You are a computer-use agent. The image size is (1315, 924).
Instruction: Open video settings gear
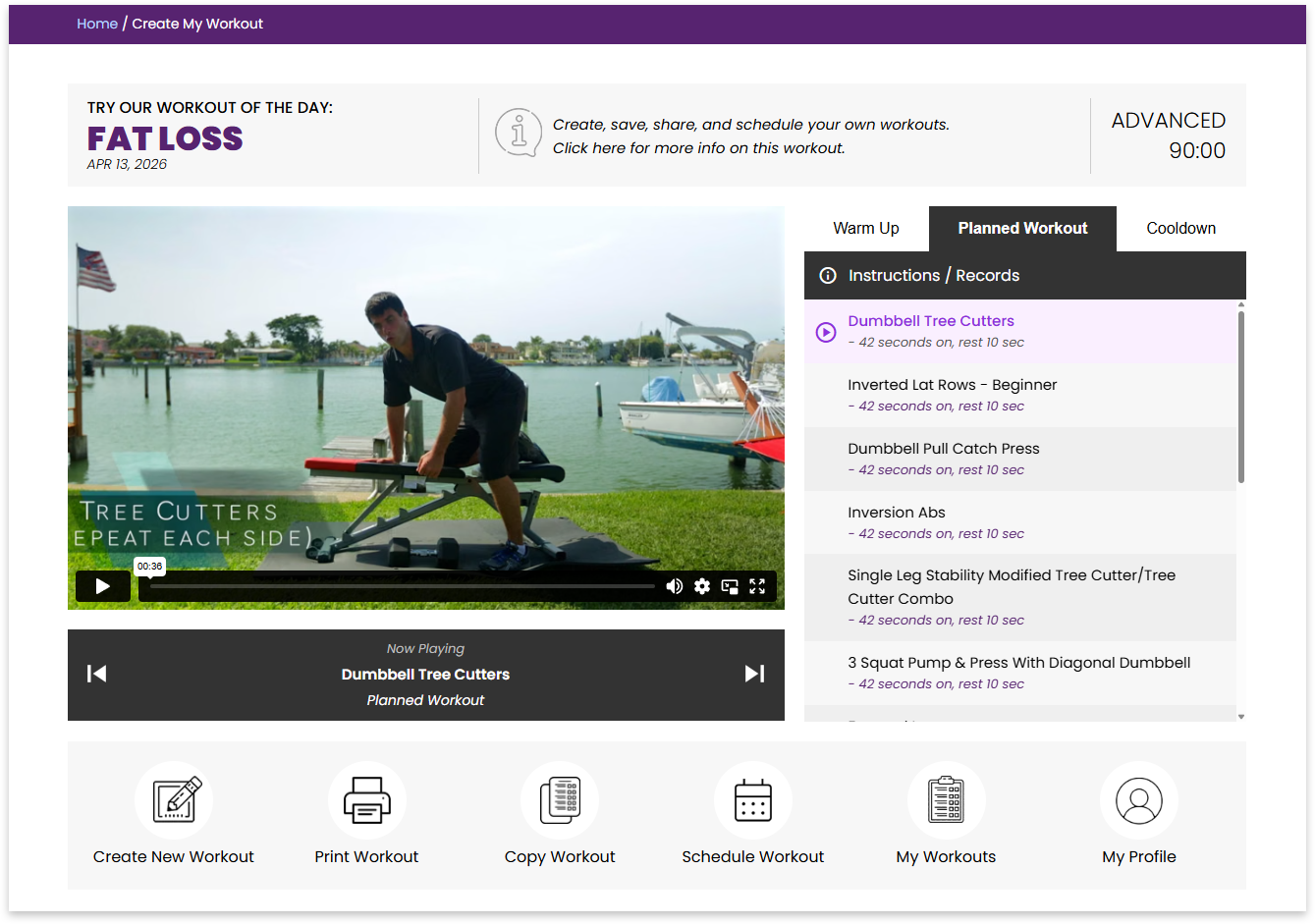click(x=701, y=586)
